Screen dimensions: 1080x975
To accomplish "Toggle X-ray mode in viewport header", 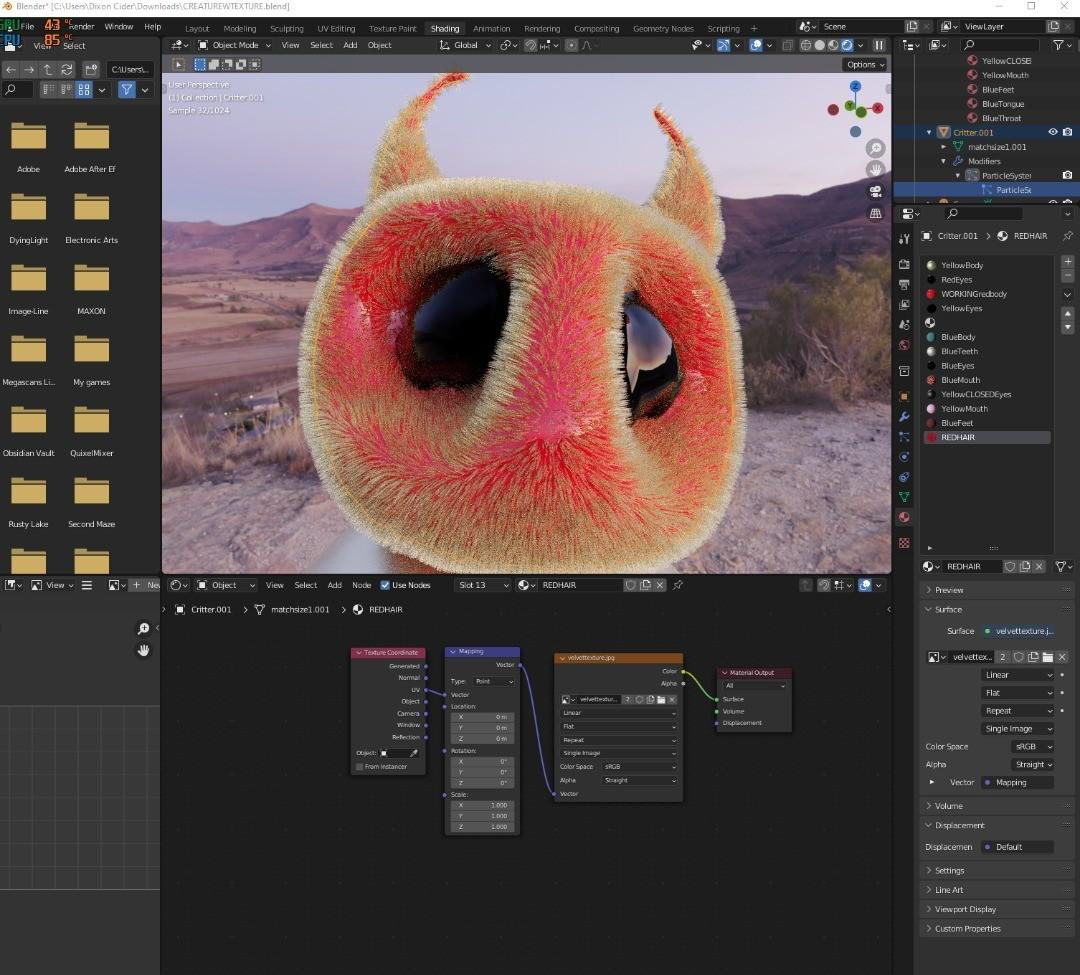I will [787, 45].
